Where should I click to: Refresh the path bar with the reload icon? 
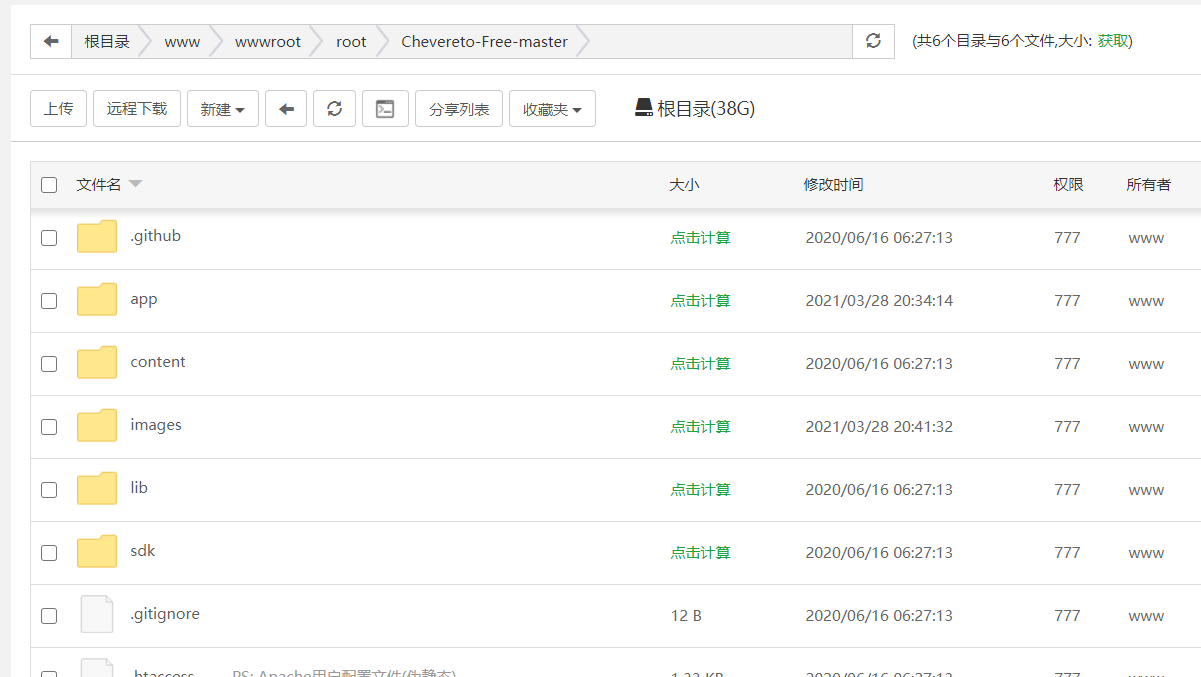coord(874,41)
